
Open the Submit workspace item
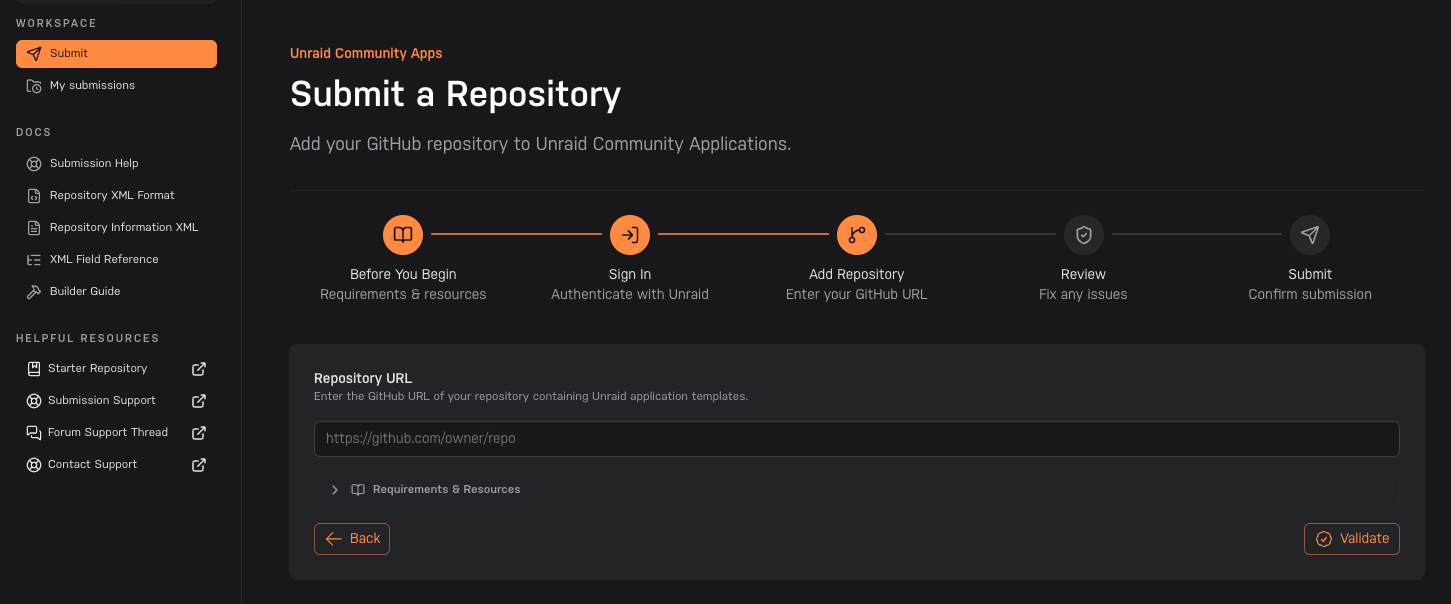pos(116,54)
